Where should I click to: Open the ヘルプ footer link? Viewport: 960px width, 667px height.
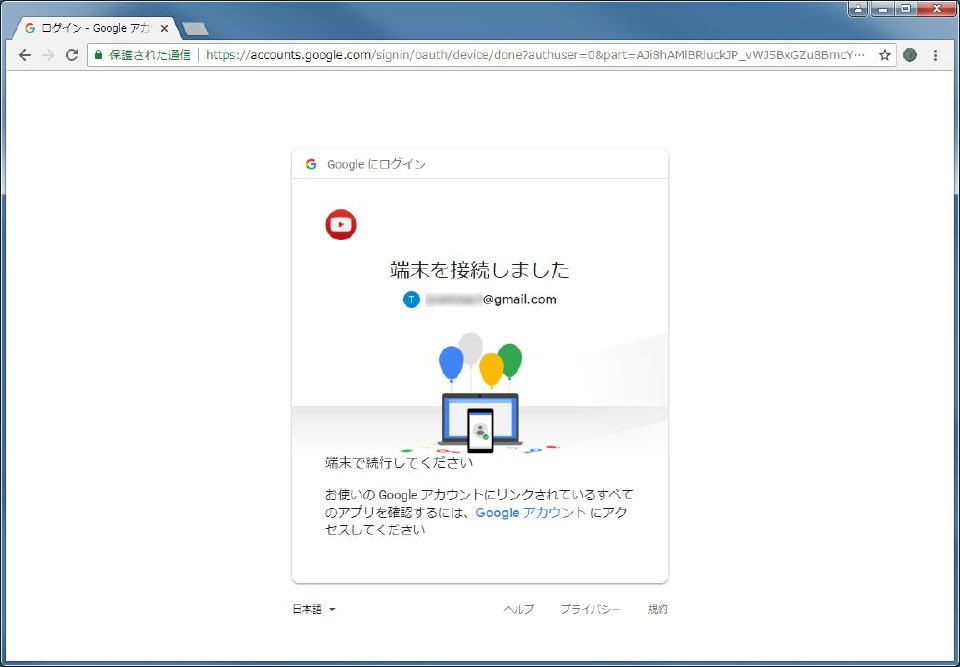pyautogui.click(x=519, y=609)
